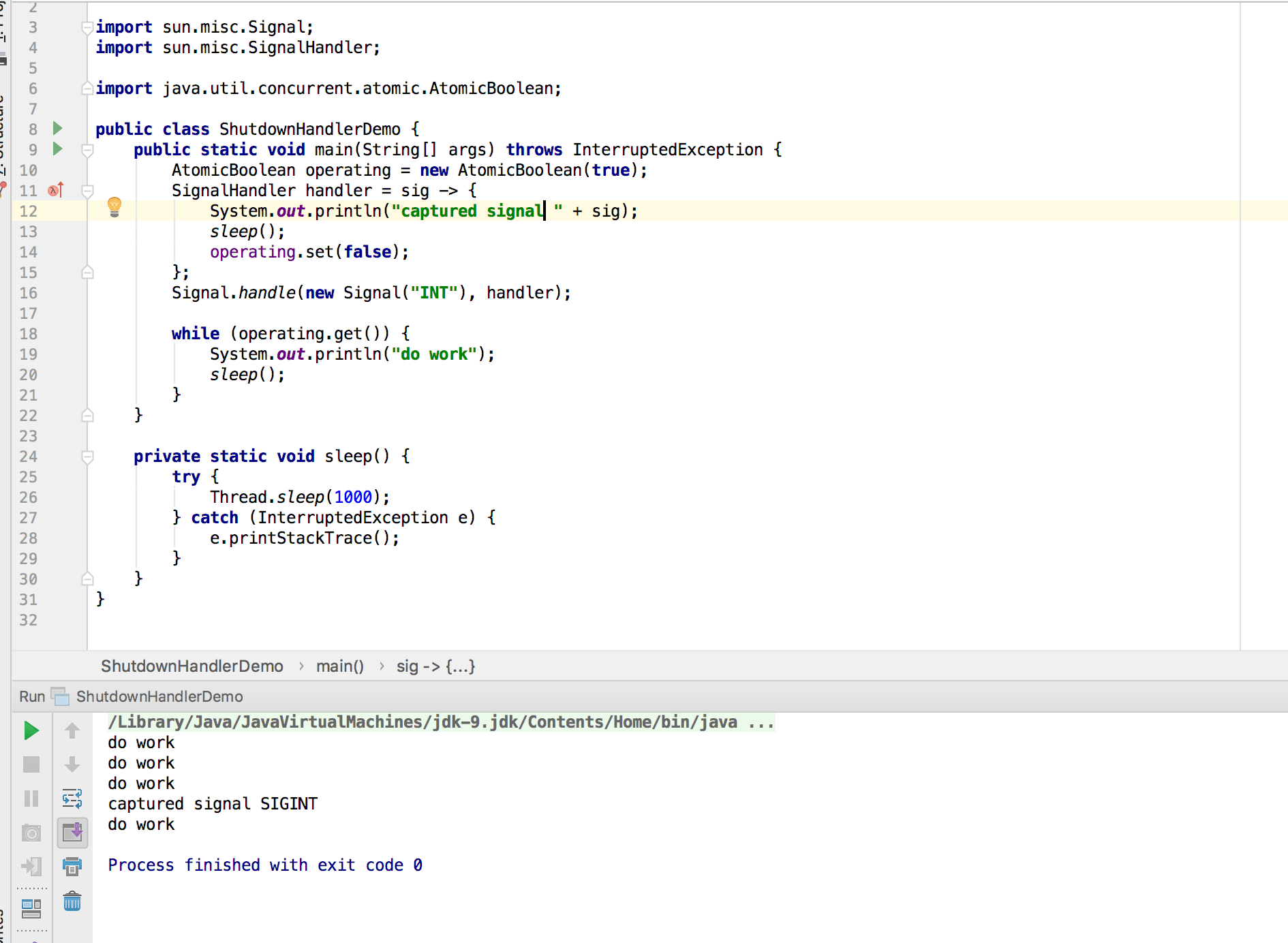
Task: Open the lightbulb intention actions on line 12
Action: point(114,206)
